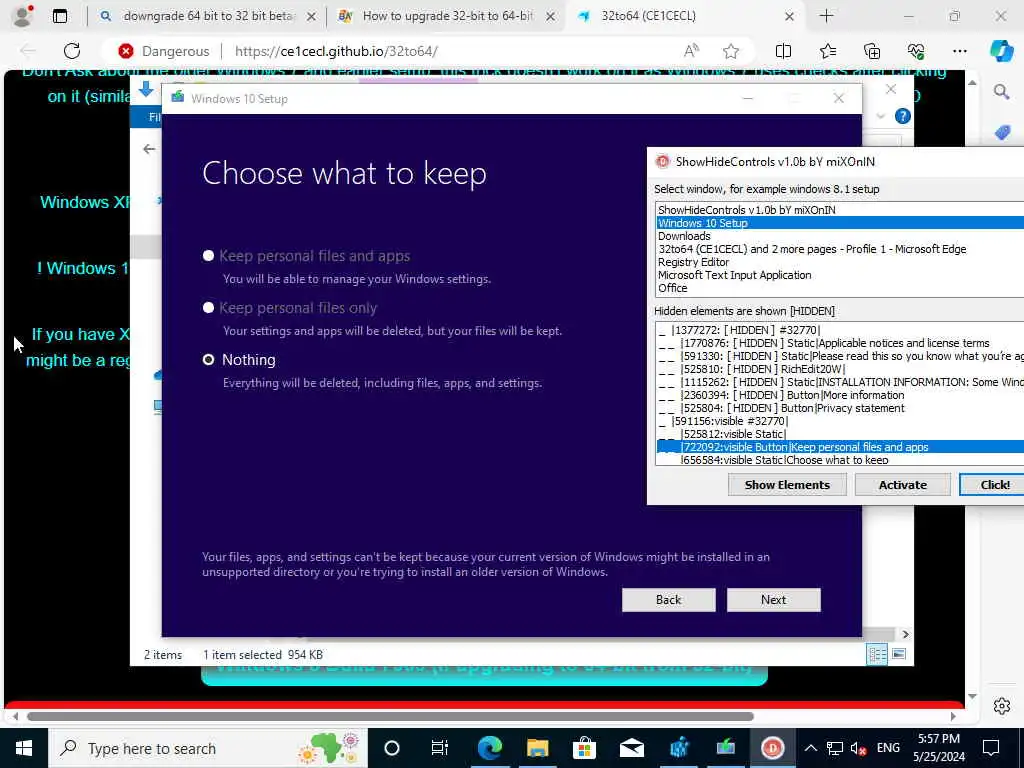Open Cortana from taskbar
Image resolution: width=1024 pixels, height=768 pixels.
[392, 748]
